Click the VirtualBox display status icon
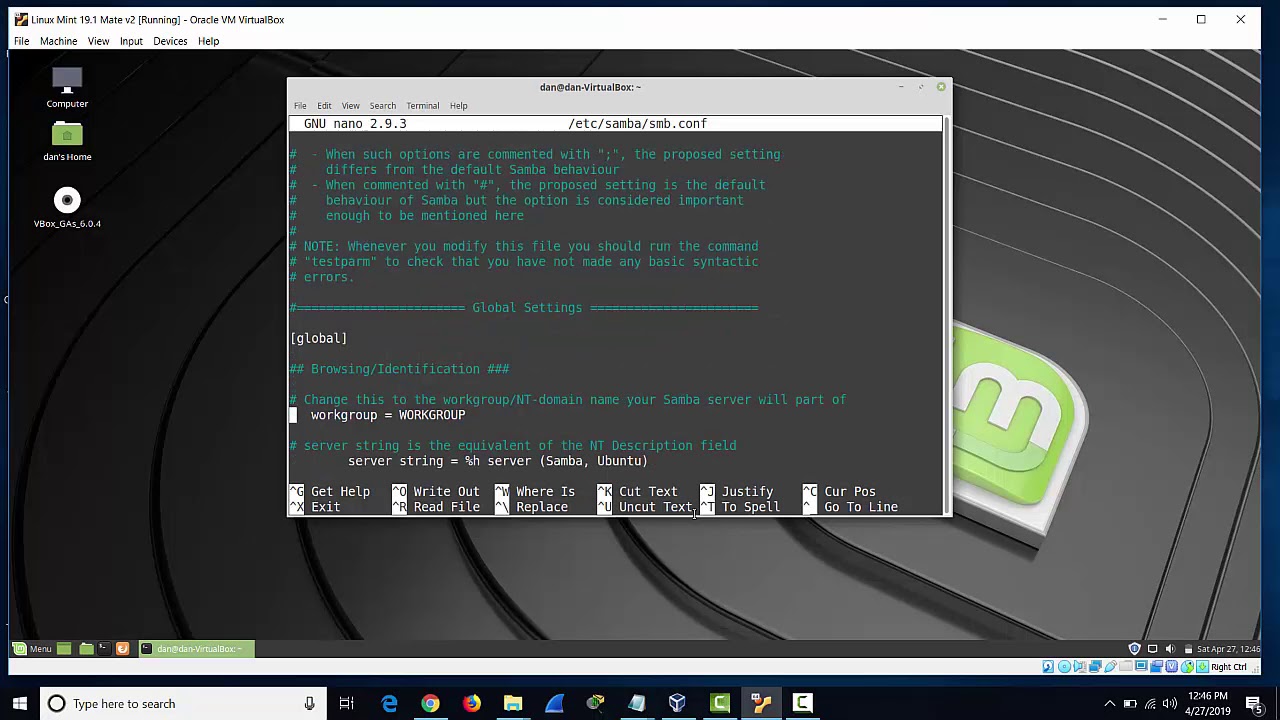This screenshot has height=720, width=1280. click(1141, 666)
